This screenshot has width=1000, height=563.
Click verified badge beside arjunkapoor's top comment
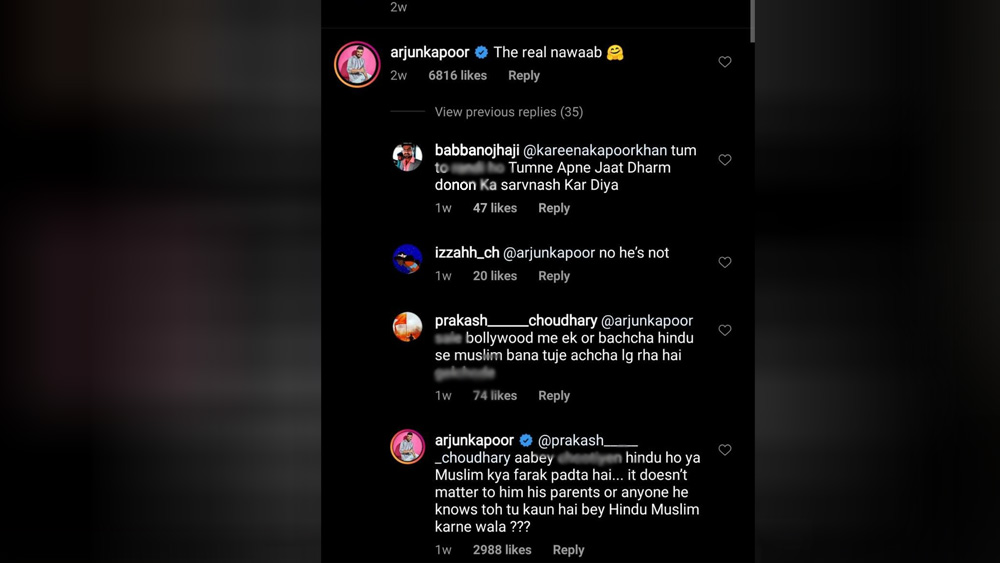[x=481, y=52]
